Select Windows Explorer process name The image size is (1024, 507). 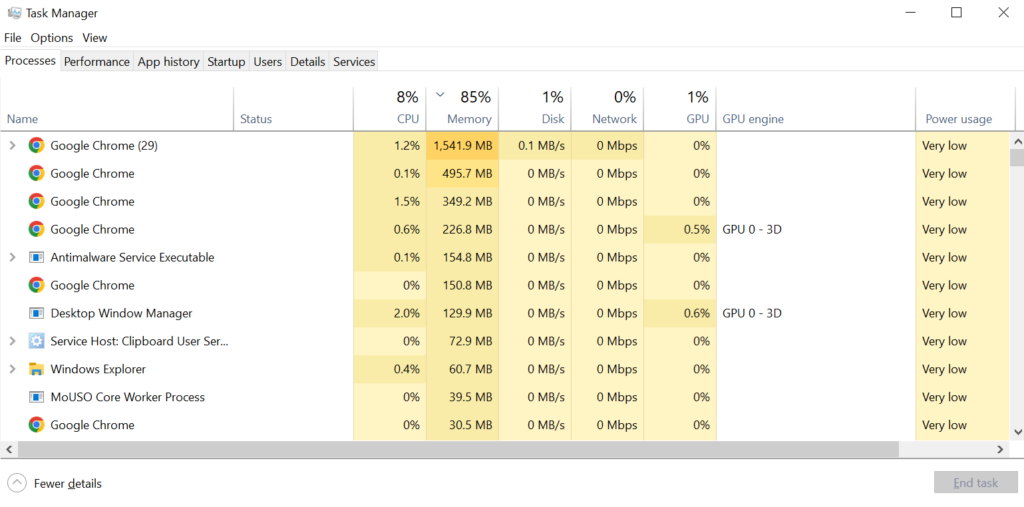98,369
